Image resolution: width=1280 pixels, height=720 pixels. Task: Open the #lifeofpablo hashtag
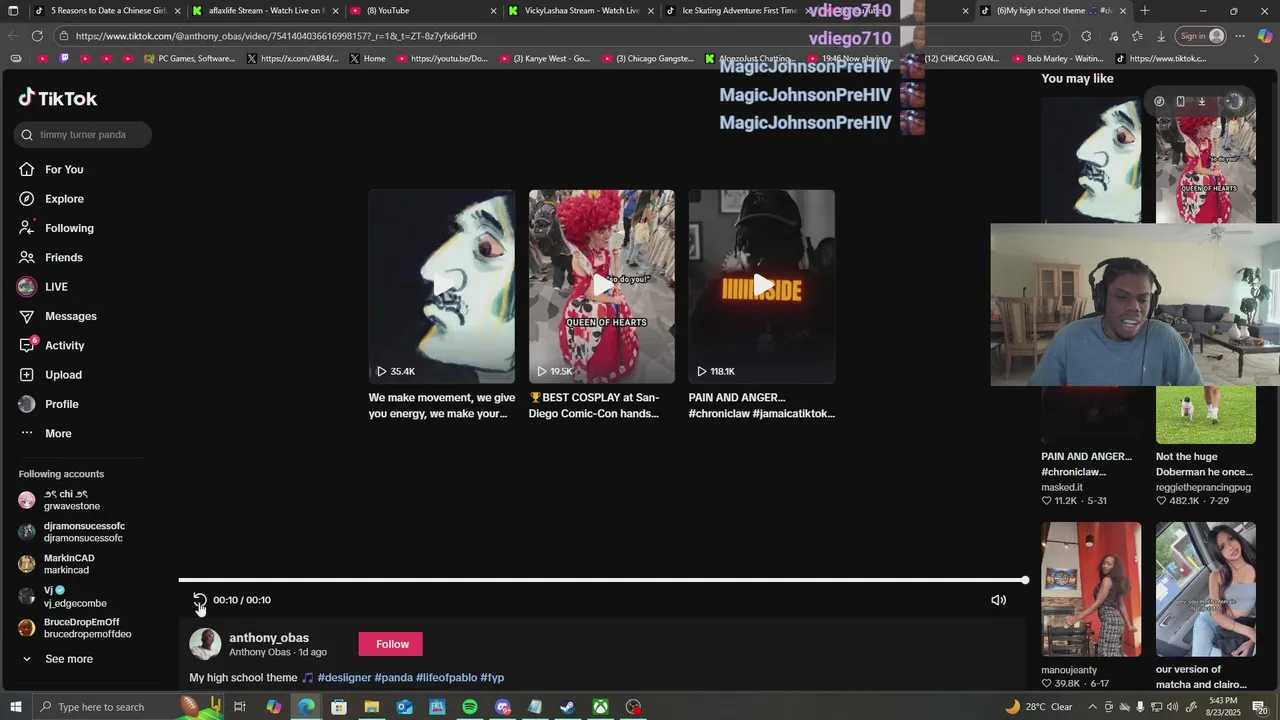pyautogui.click(x=446, y=678)
